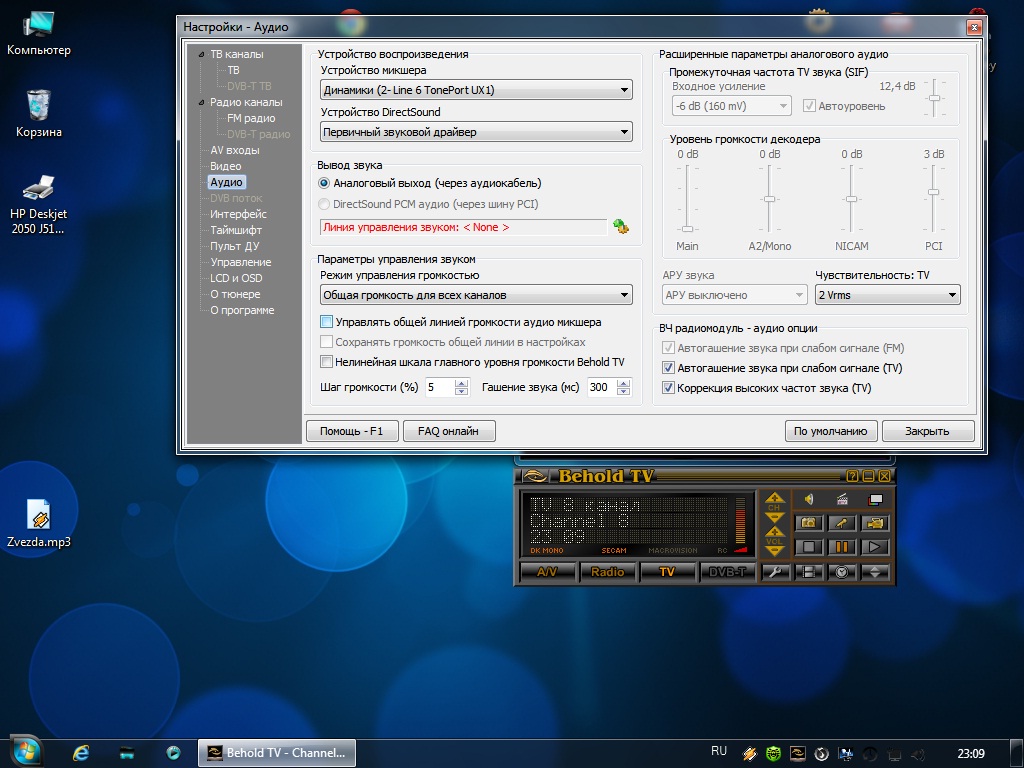Click the green audio line picker icon

(621, 227)
